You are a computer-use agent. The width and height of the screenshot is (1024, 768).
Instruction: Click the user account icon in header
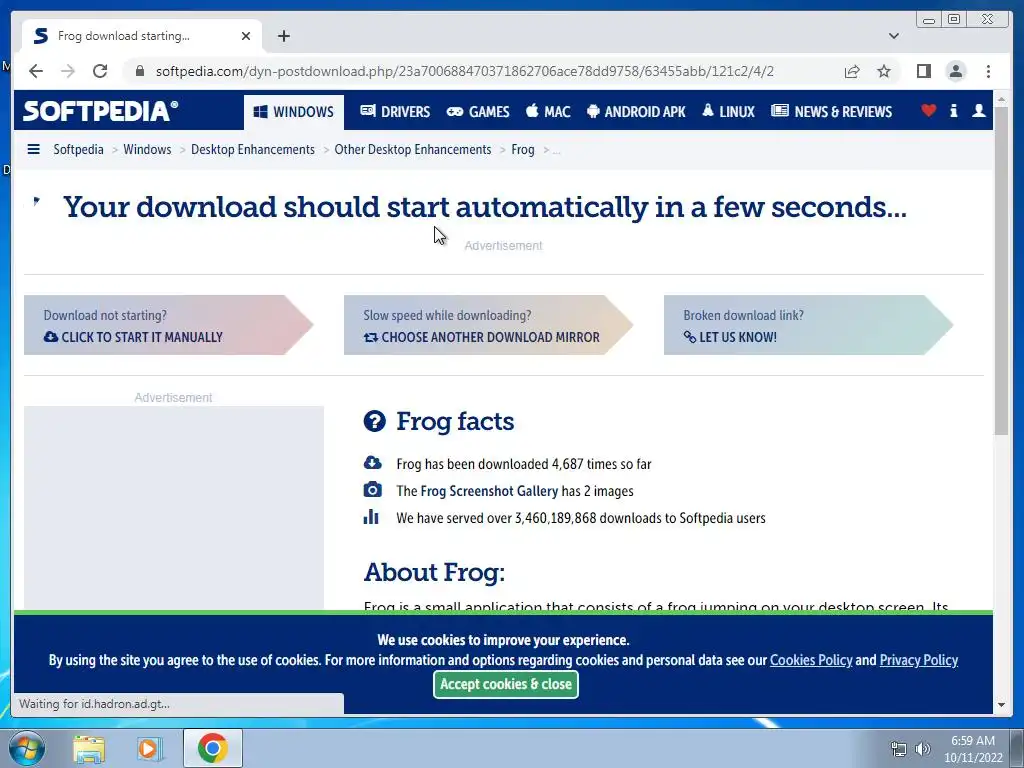pos(978,110)
